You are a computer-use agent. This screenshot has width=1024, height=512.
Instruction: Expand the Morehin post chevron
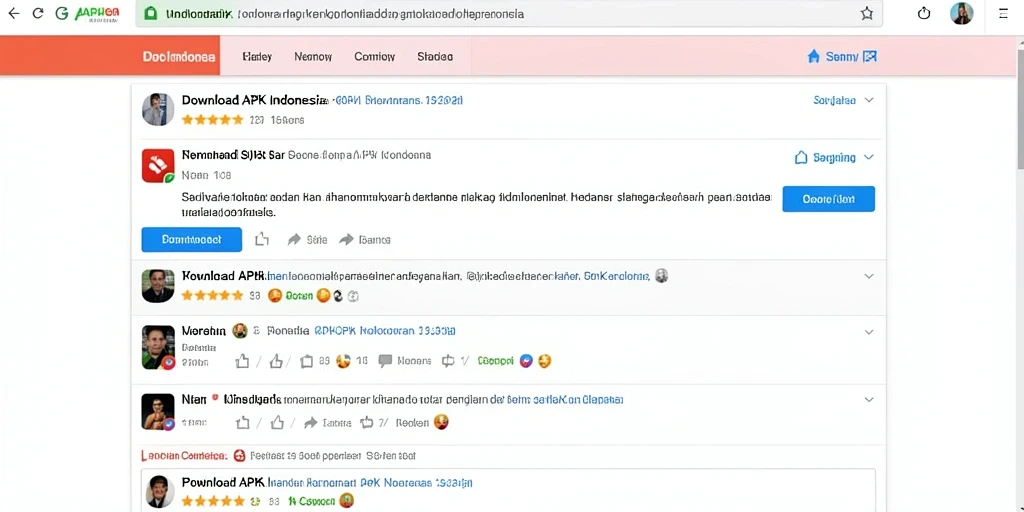[x=869, y=332]
